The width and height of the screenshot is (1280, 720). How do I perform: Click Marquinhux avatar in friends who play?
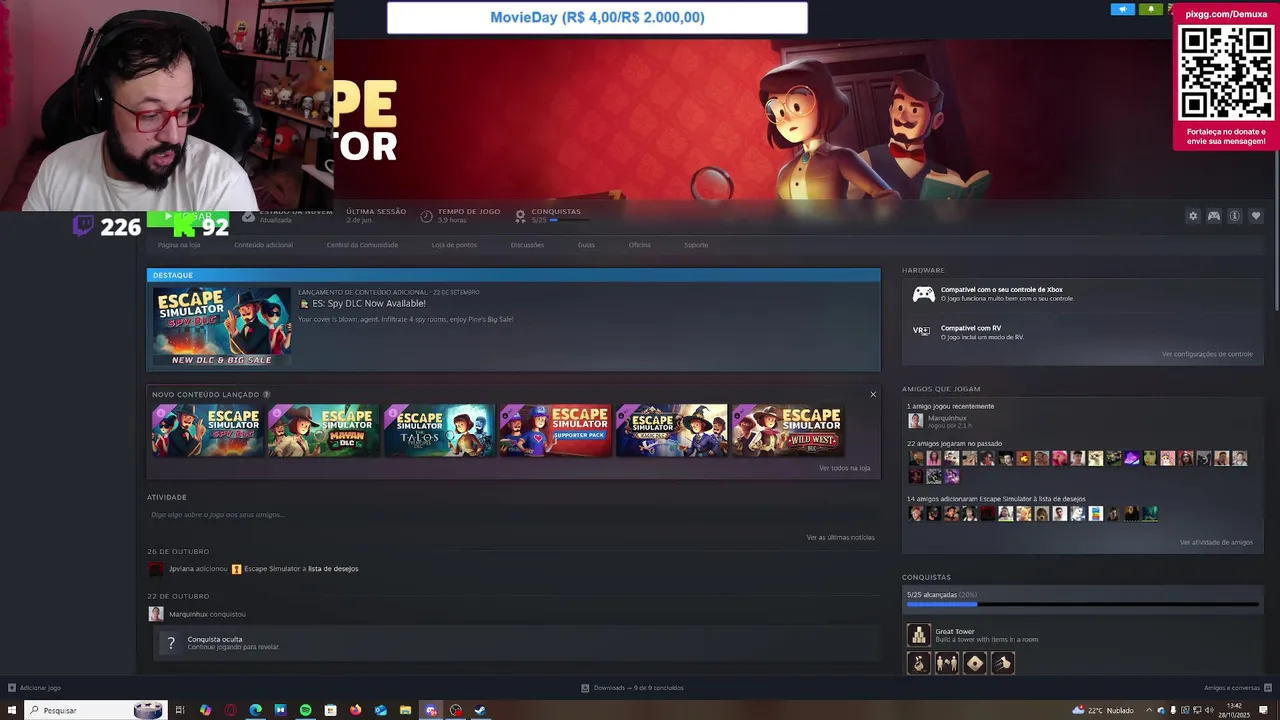pyautogui.click(x=915, y=421)
